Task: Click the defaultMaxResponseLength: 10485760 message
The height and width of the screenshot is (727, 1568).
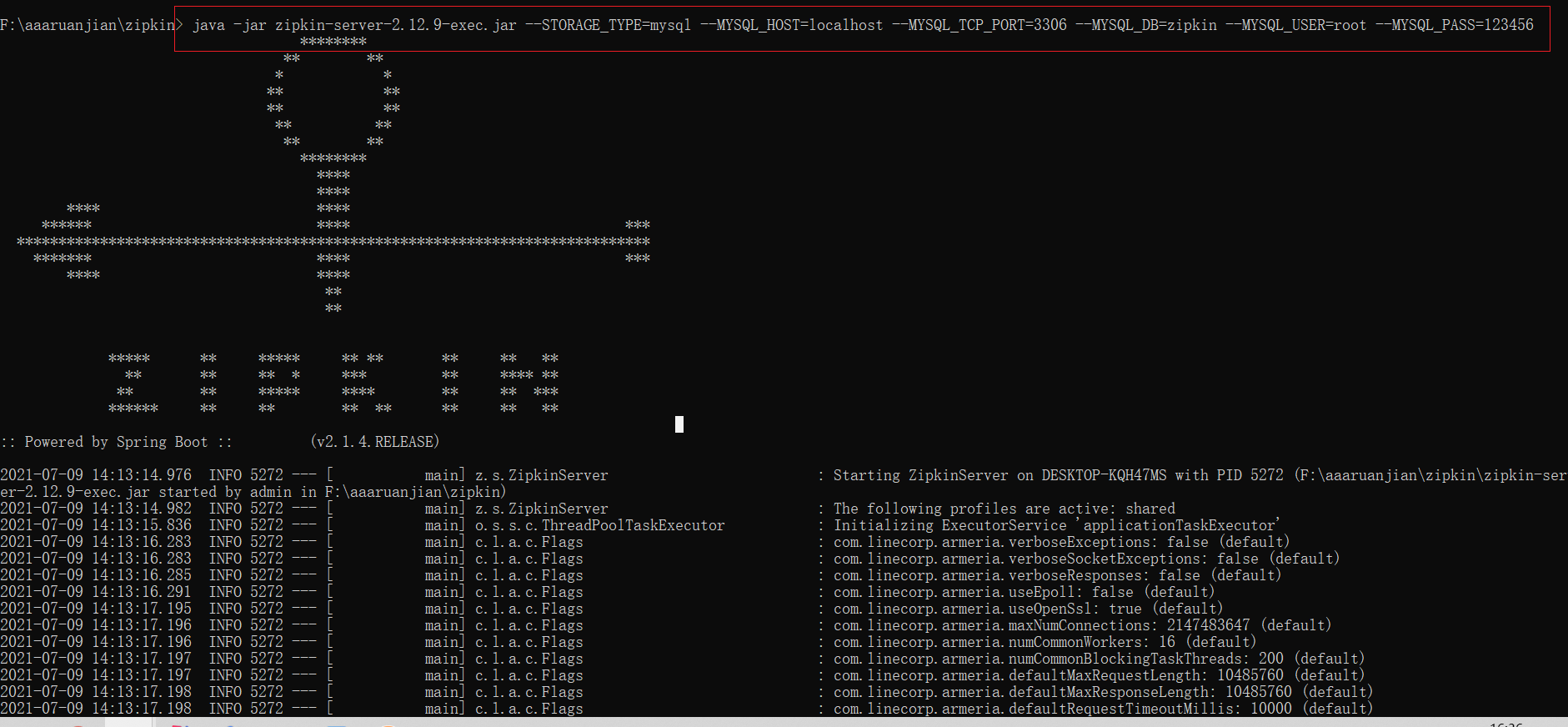Action: tap(1104, 692)
